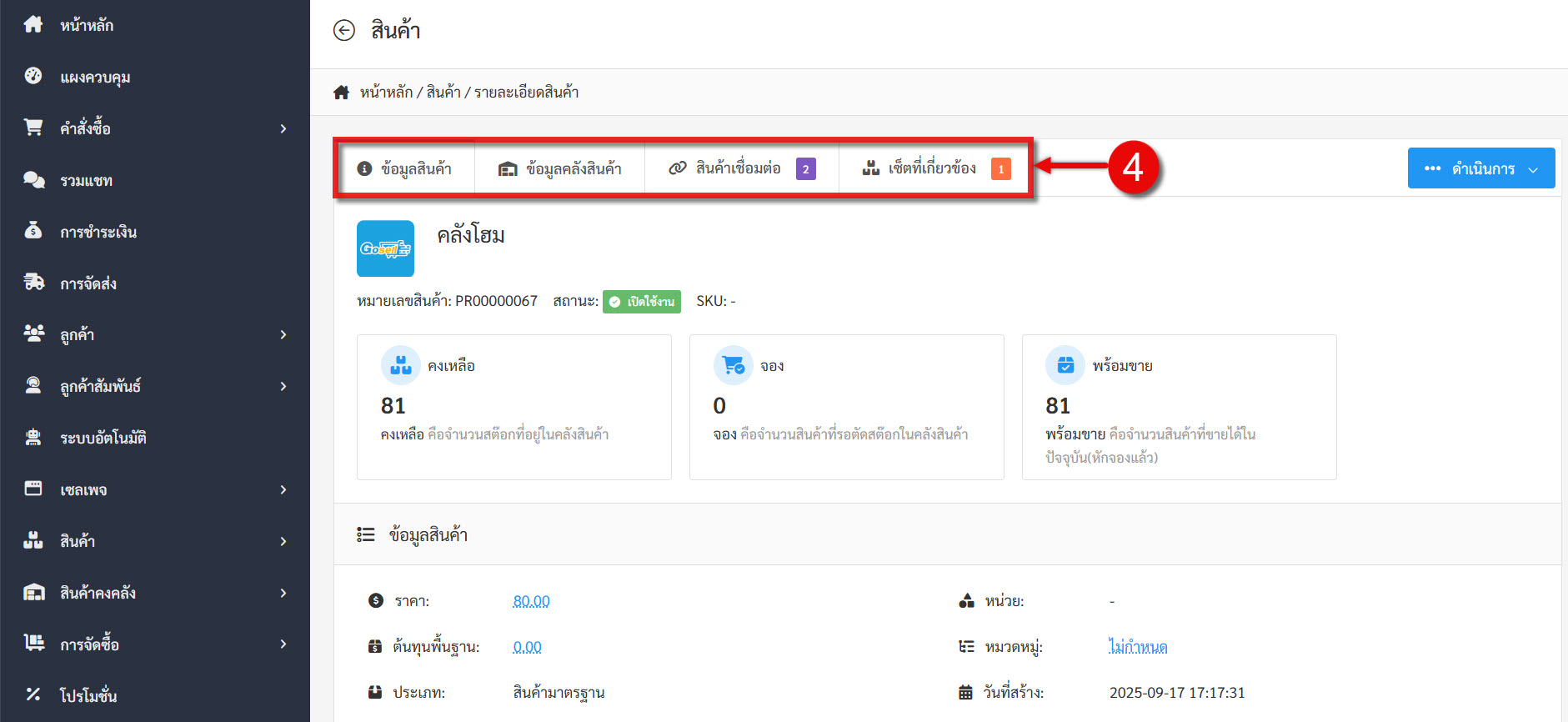
Task: Select the การชำระเงิน money bag icon
Action: tap(33, 231)
